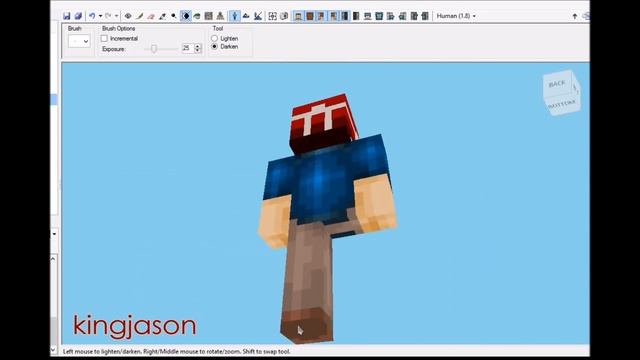Click the cube icon beside reset camera
Image resolution: width=640 pixels, height=360 pixels.
[x=284, y=16]
